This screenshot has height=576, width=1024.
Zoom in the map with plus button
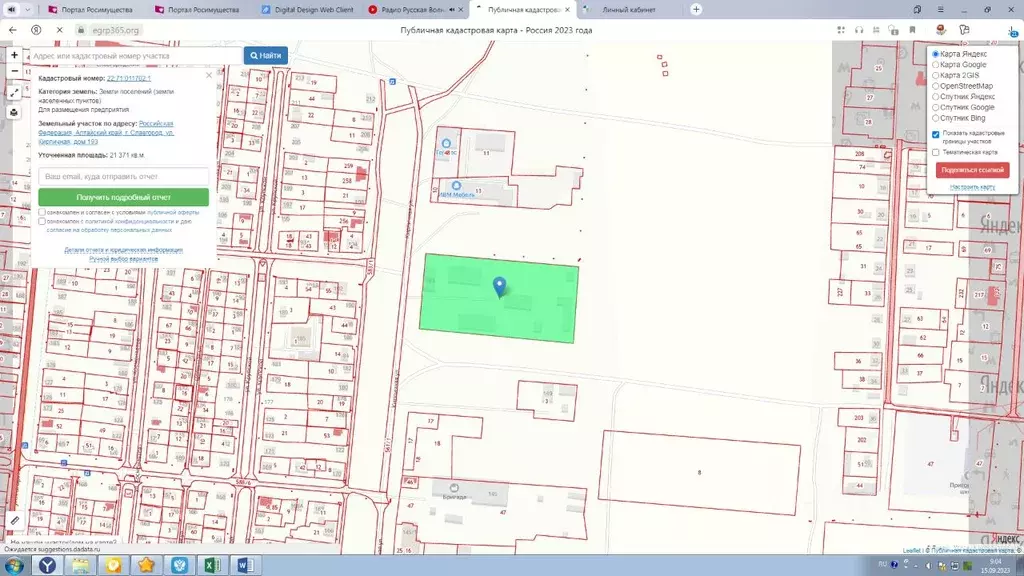point(14,55)
